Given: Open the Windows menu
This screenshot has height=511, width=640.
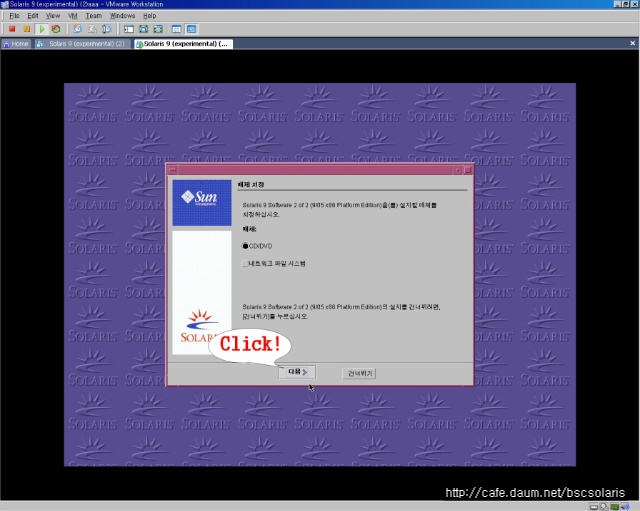Looking at the screenshot, I should 122,16.
